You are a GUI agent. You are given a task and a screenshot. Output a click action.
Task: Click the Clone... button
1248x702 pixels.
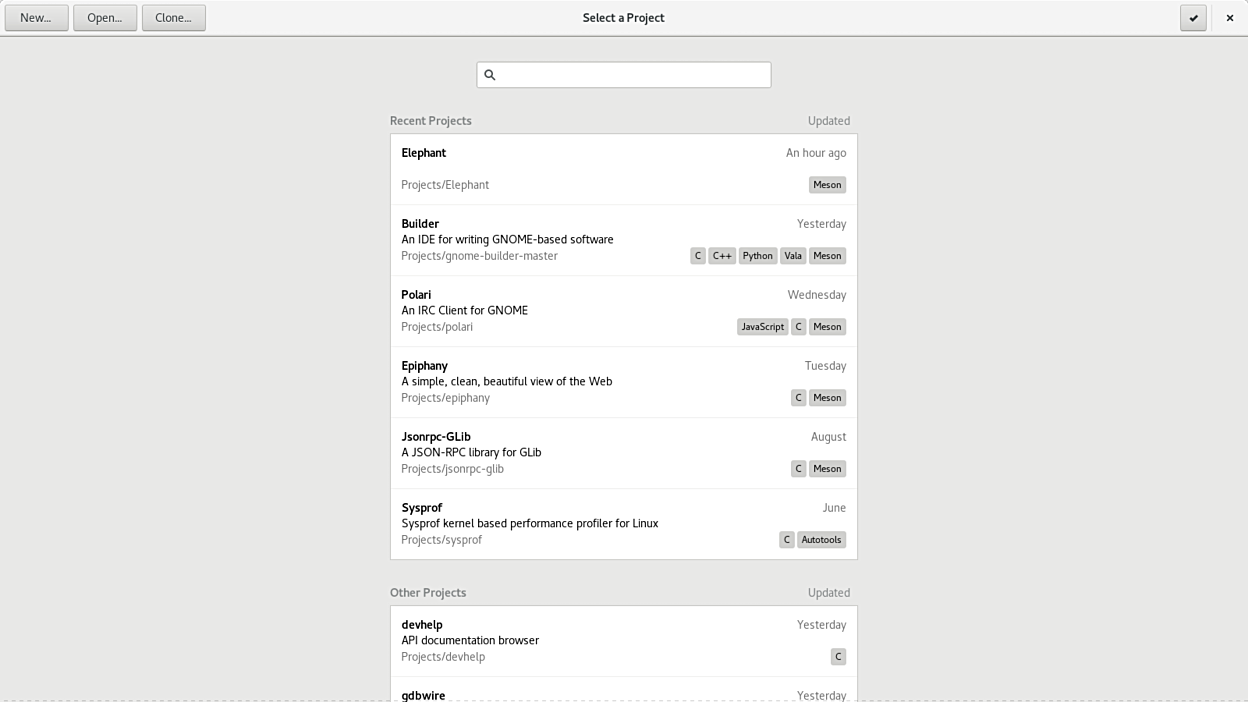click(173, 18)
